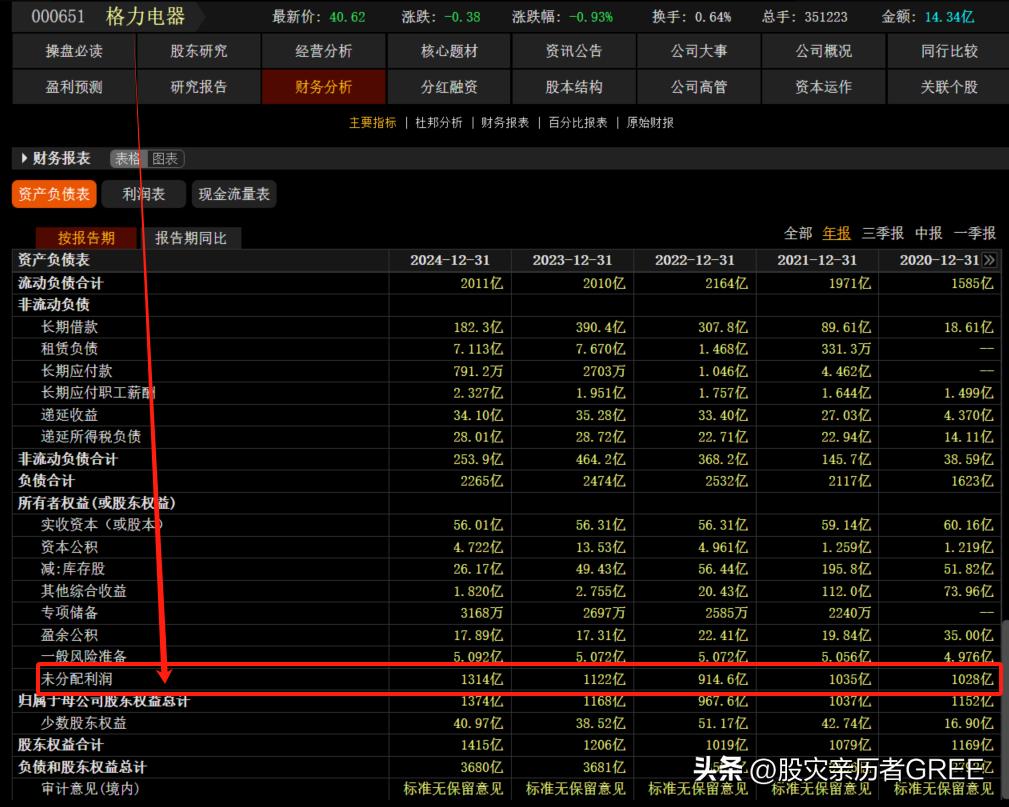Select the 资本公积 row label

(69, 547)
